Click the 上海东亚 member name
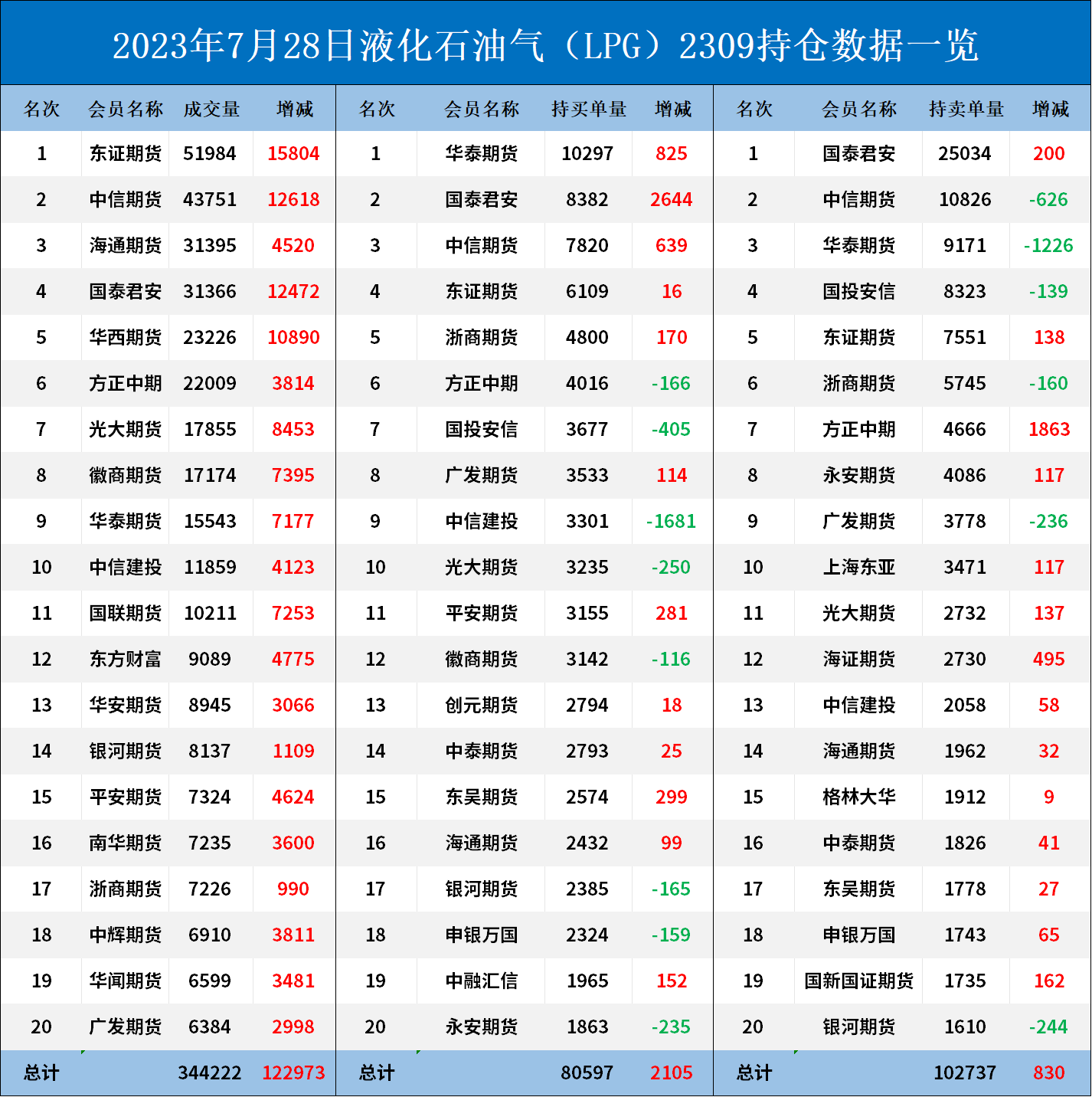Screen dimensions: 1092x1097 point(859,568)
